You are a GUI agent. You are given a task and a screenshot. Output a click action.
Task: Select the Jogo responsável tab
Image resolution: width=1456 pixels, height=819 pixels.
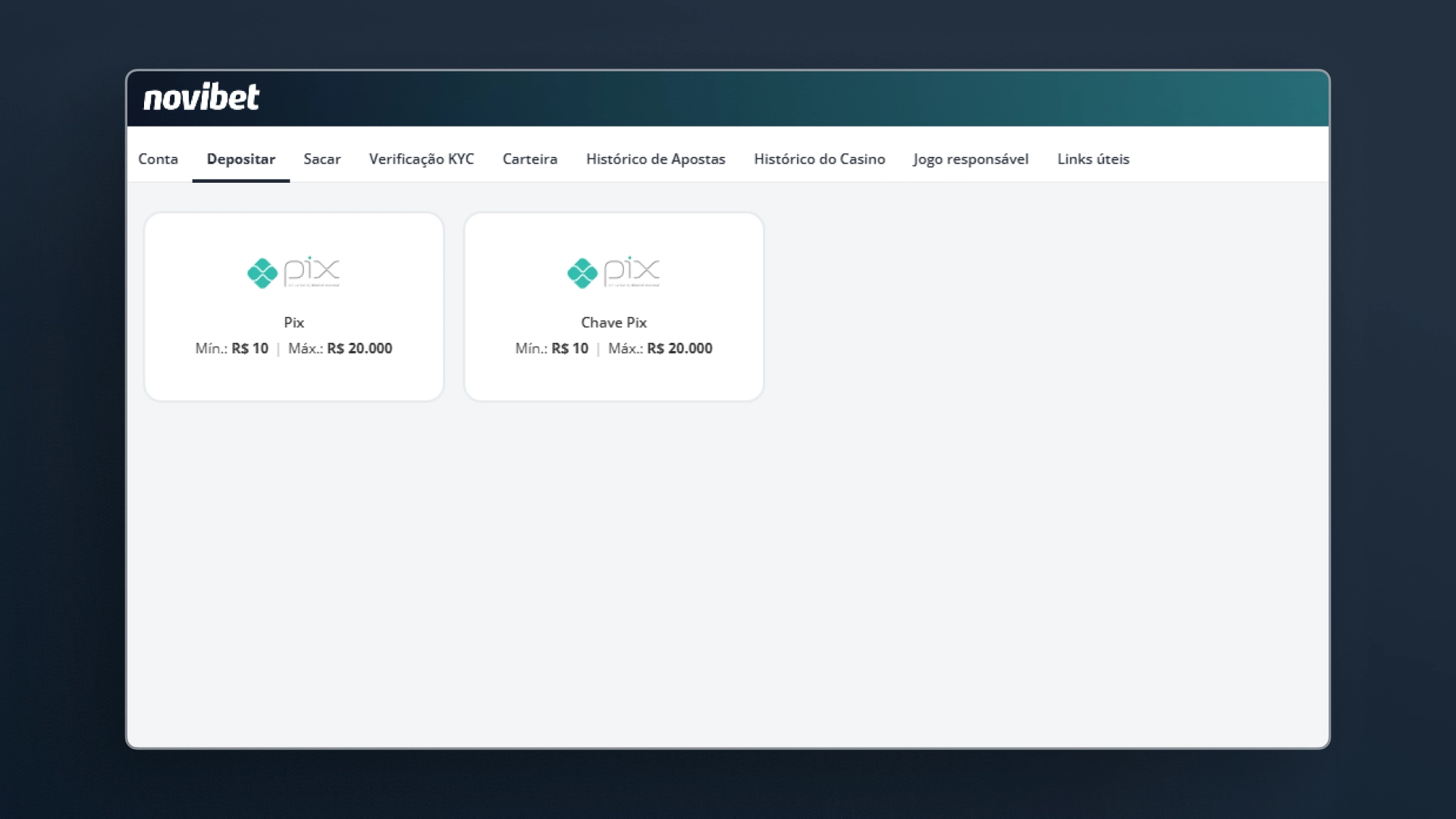pos(971,158)
